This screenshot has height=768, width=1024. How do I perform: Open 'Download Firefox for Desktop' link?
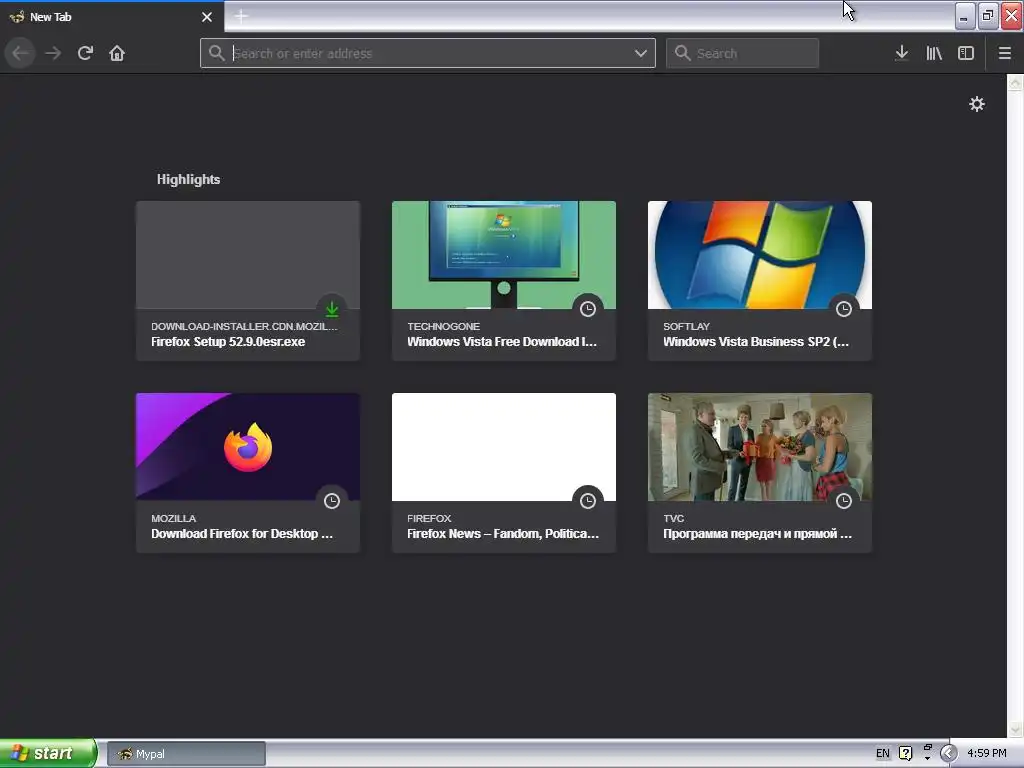(242, 534)
